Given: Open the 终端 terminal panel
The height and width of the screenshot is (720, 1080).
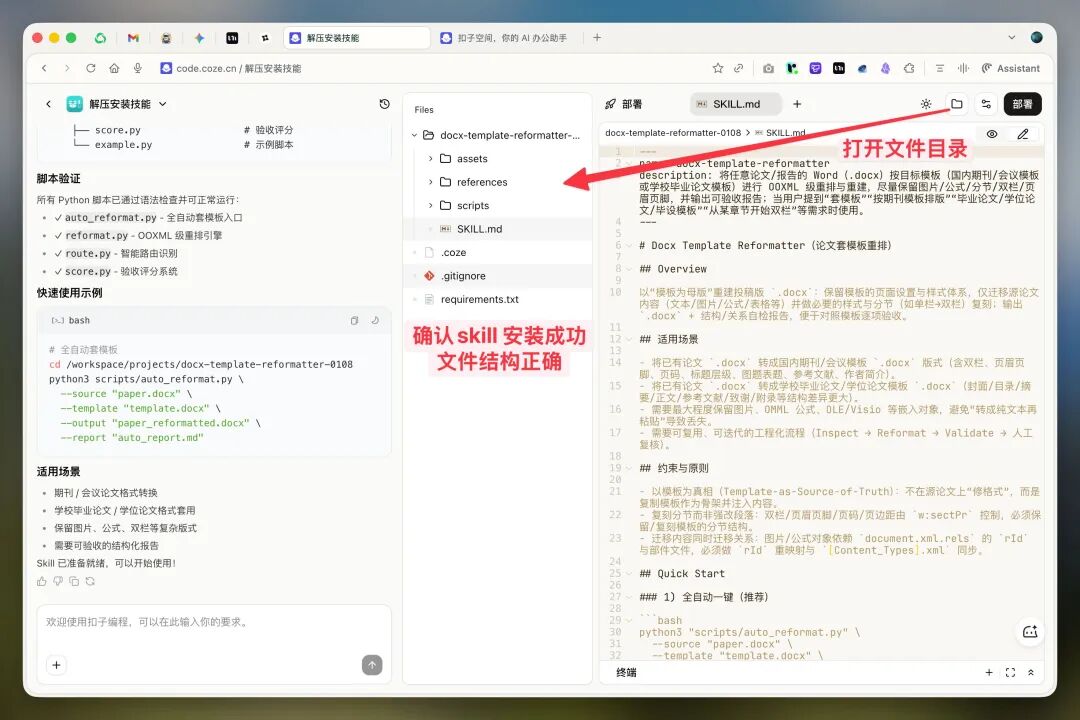Looking at the screenshot, I should tap(626, 672).
